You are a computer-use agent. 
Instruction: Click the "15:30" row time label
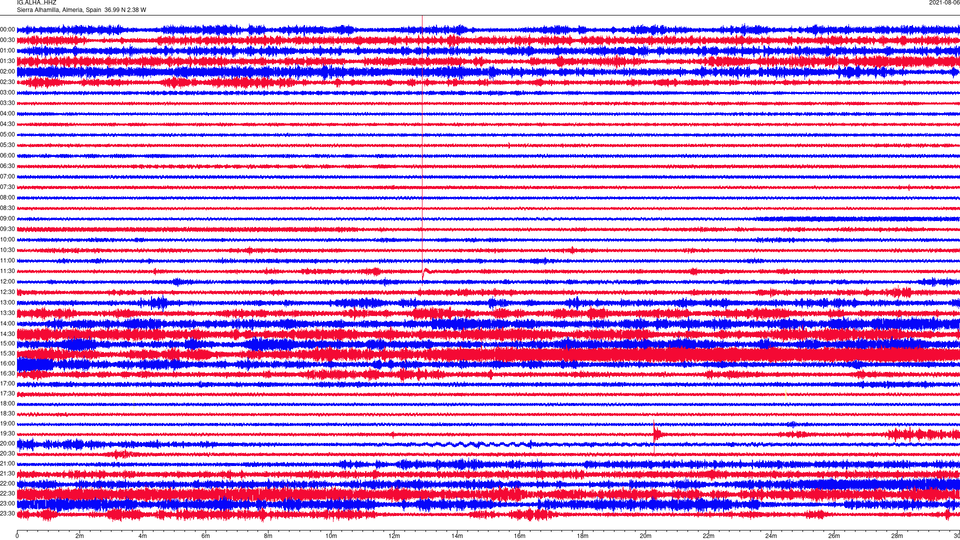pos(7,354)
